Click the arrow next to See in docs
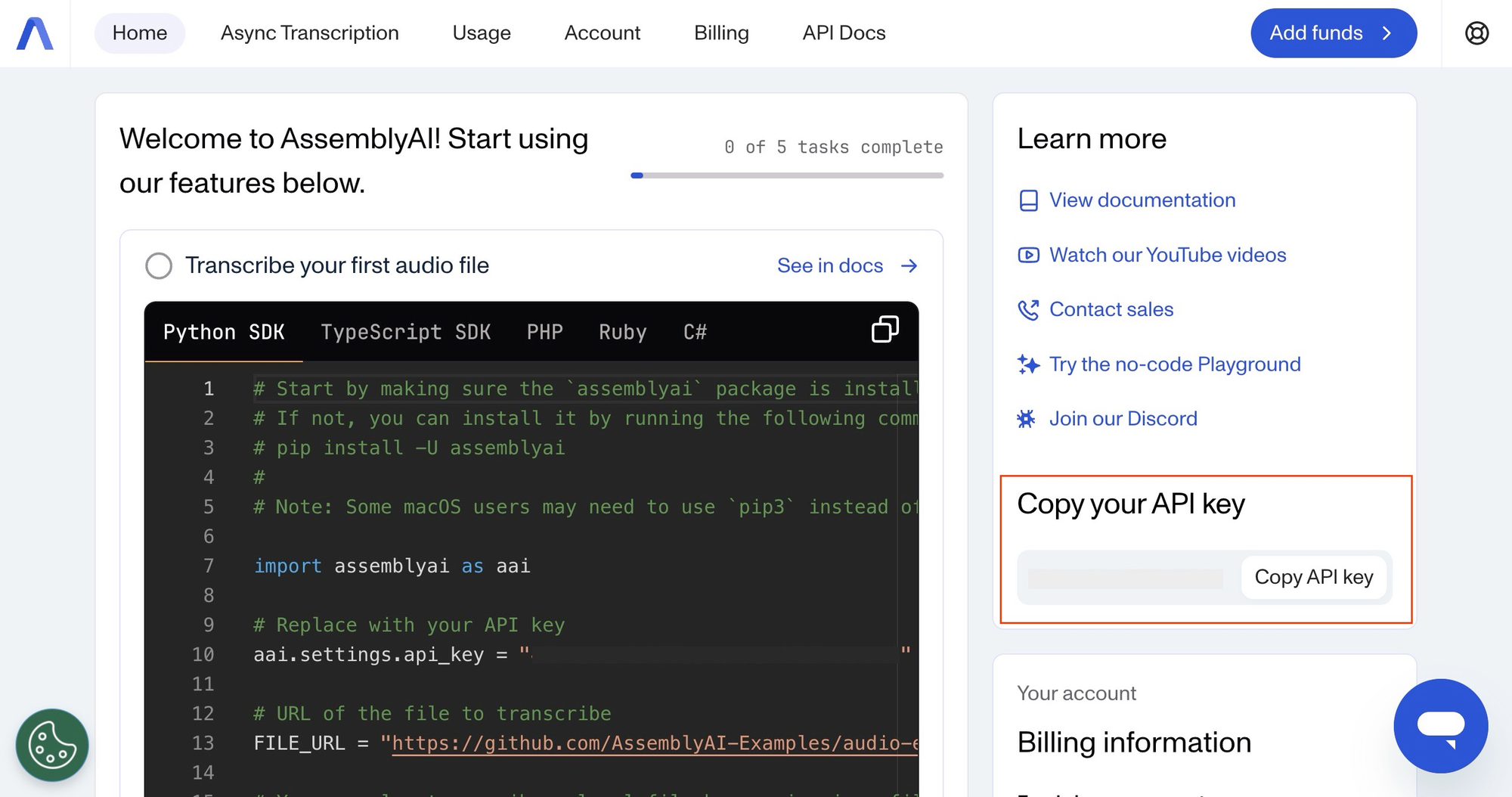The width and height of the screenshot is (1512, 797). pyautogui.click(x=909, y=265)
